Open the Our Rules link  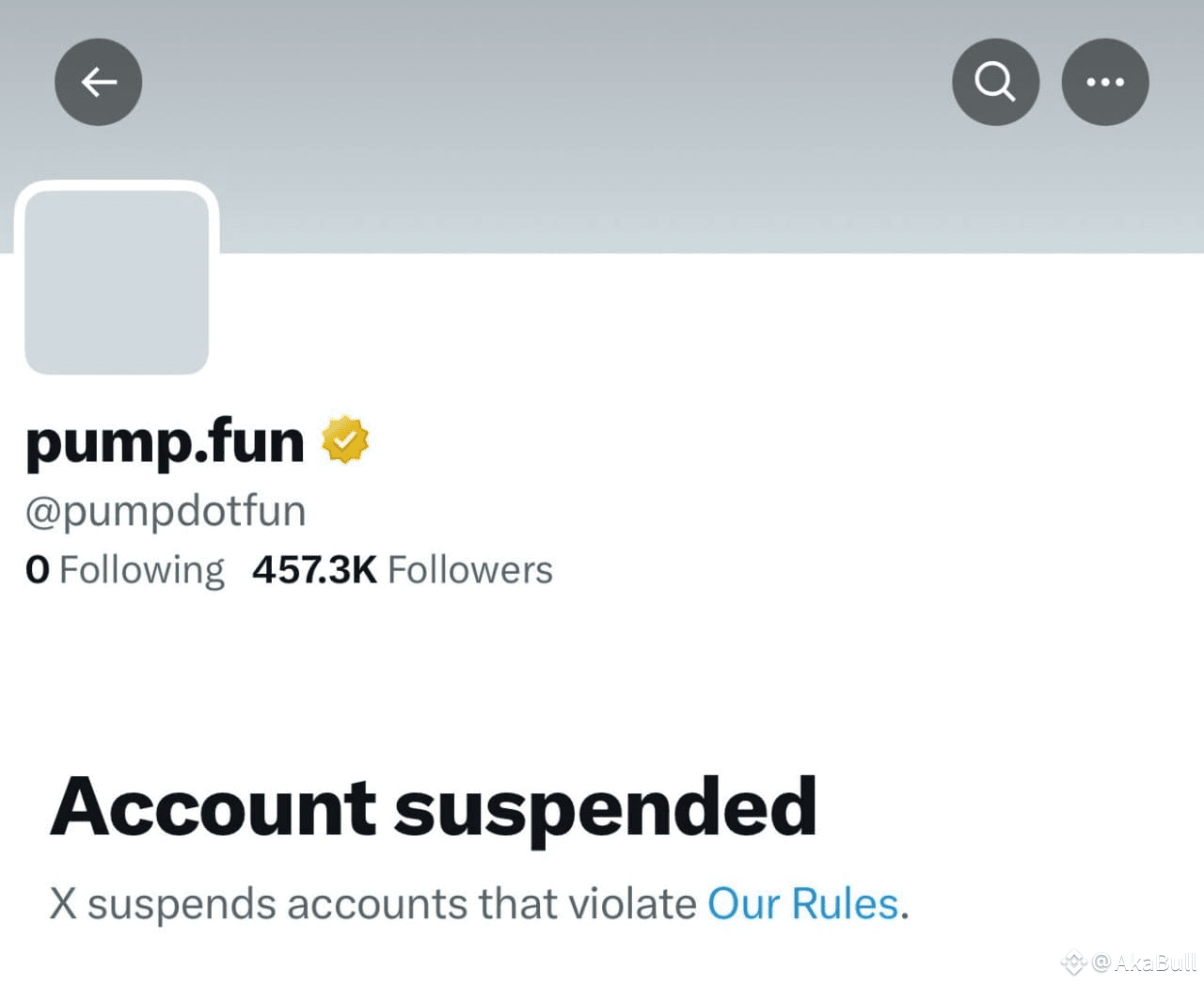(801, 903)
